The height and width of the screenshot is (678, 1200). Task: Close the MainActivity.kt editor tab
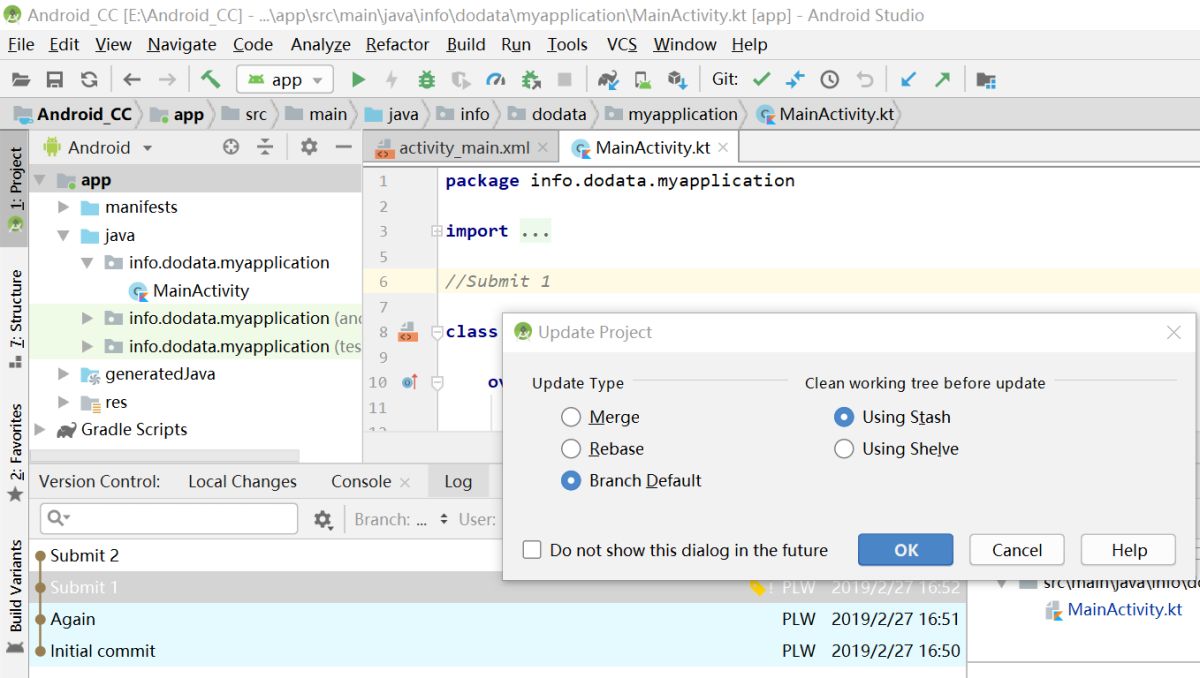[x=723, y=147]
